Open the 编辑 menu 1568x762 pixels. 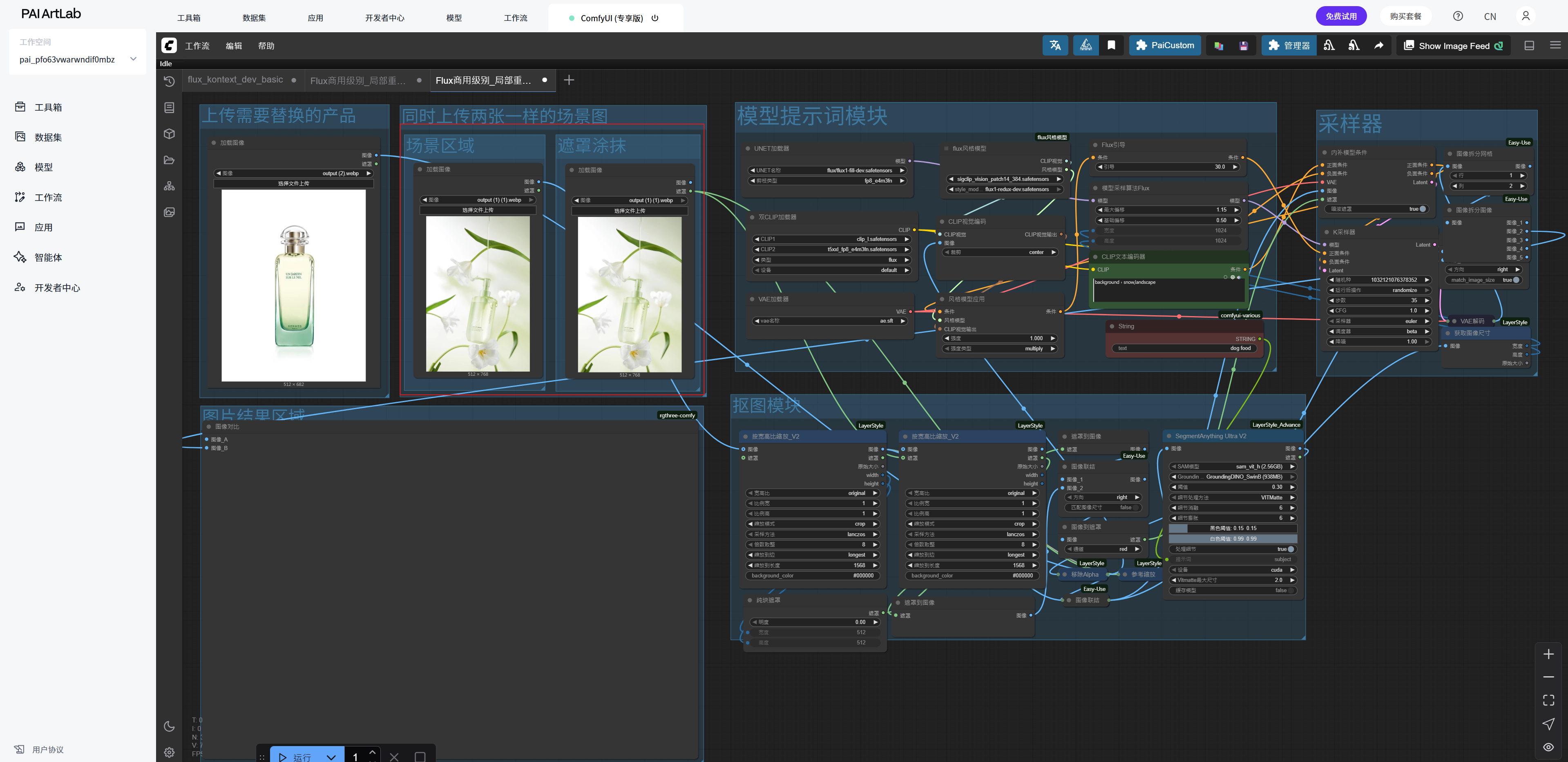pyautogui.click(x=234, y=46)
